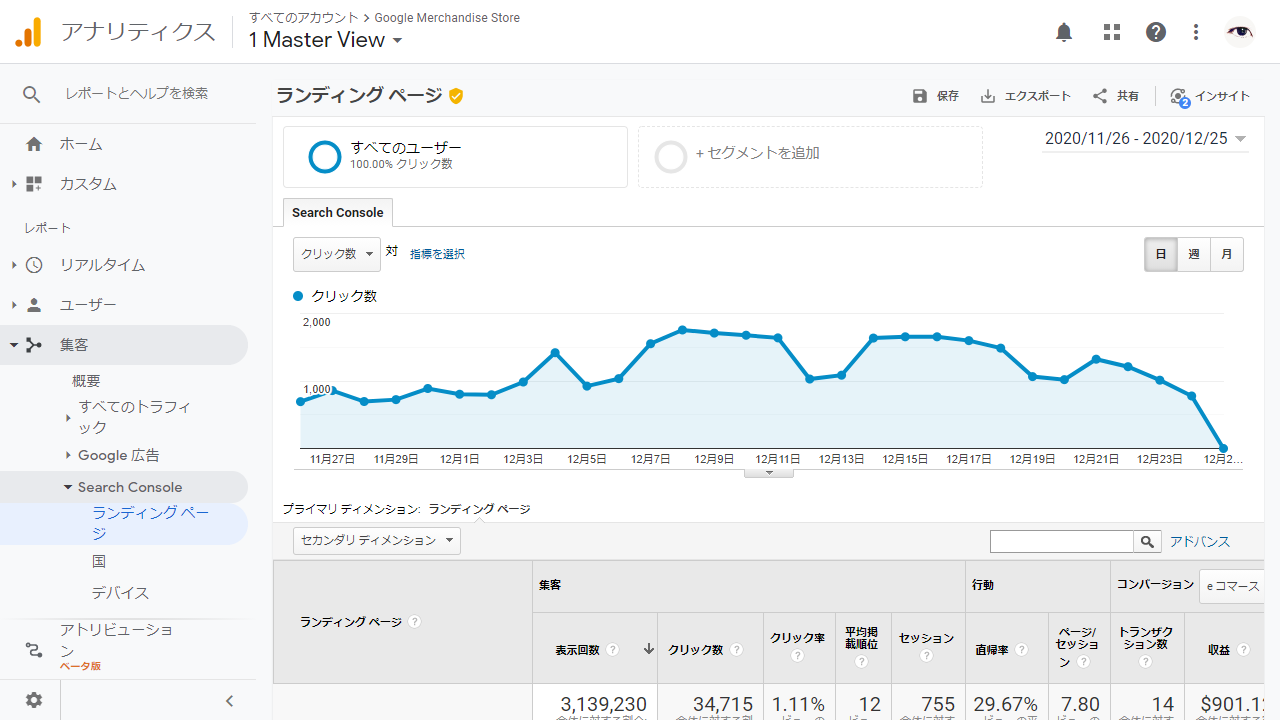Open the Insights icon with badge
Screen dimensions: 1280x720
pos(1180,97)
